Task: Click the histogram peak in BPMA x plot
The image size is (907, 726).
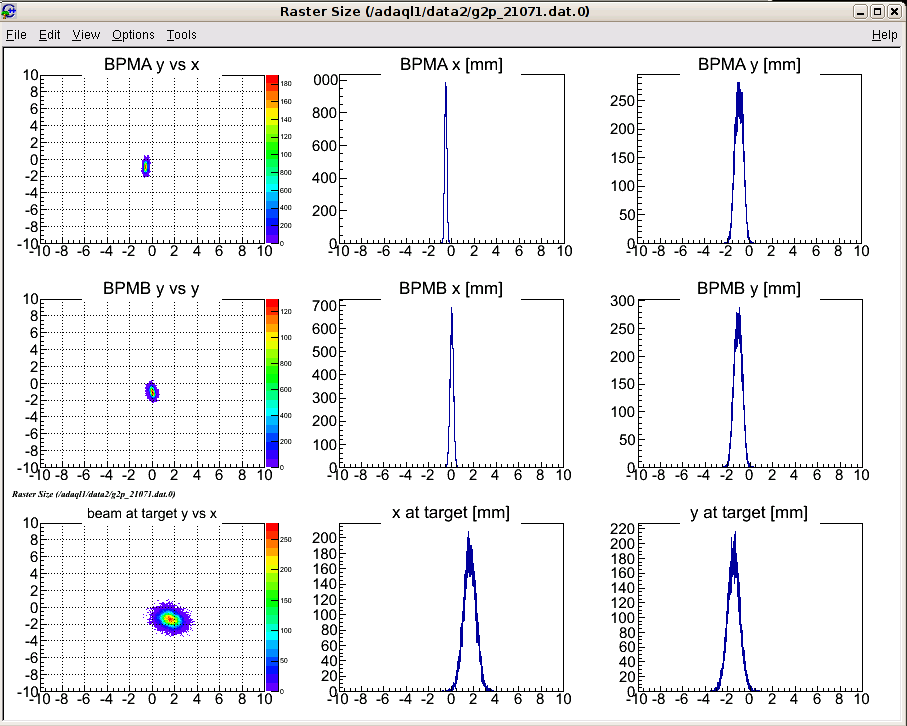Action: [445, 84]
